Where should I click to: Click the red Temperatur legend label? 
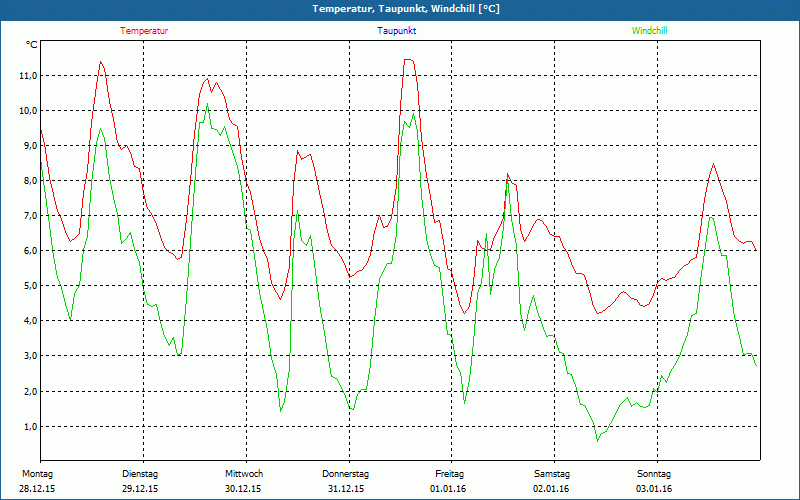pos(144,31)
